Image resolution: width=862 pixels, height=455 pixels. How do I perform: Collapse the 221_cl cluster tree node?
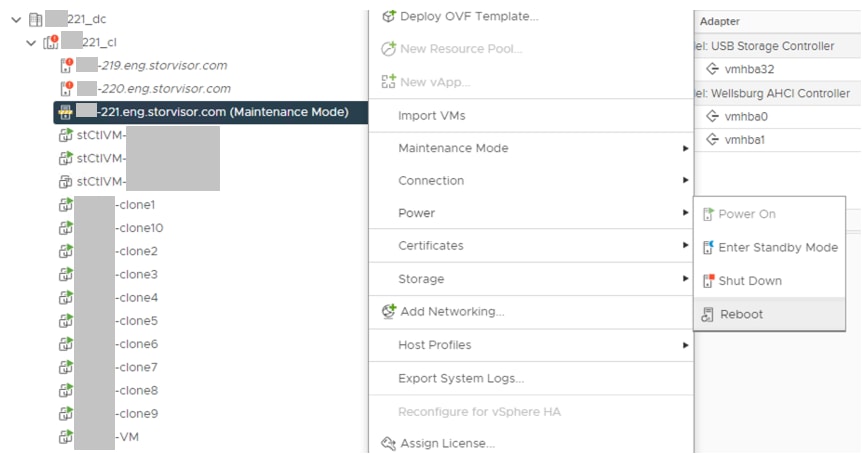pos(31,42)
